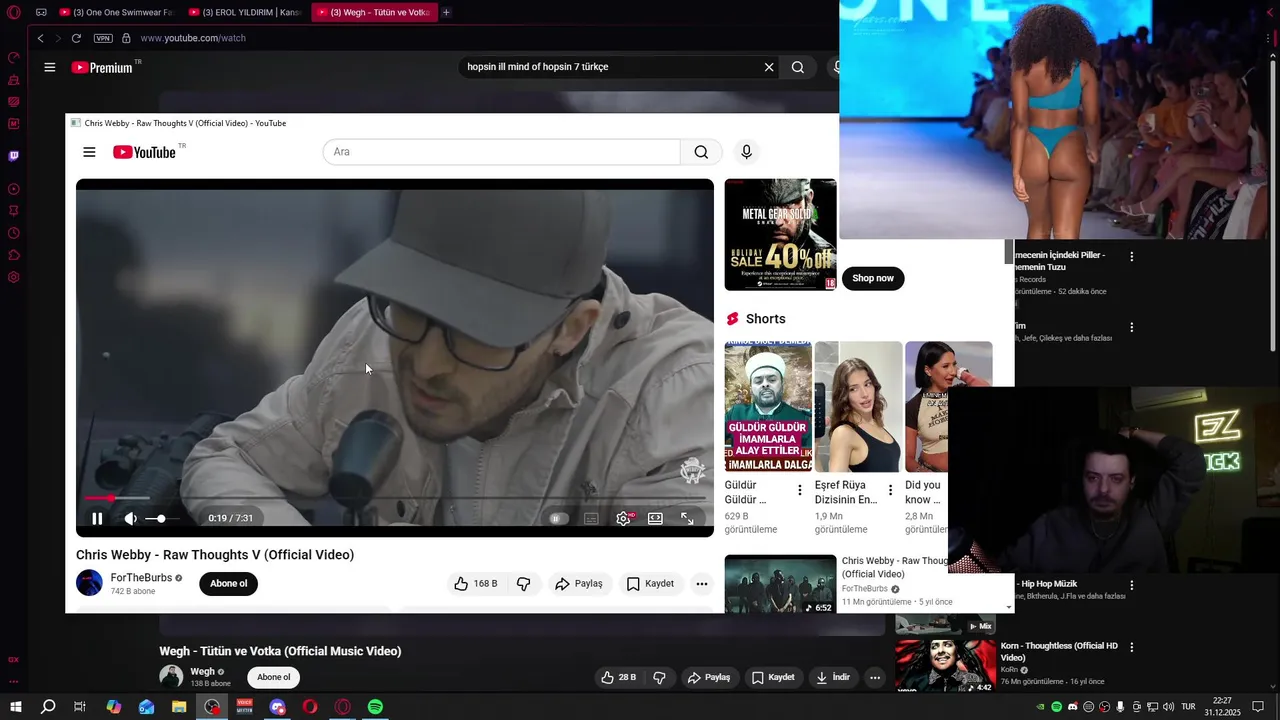Screen dimensions: 1280x720
Task: Pause the Chris Webby video
Action: click(97, 518)
